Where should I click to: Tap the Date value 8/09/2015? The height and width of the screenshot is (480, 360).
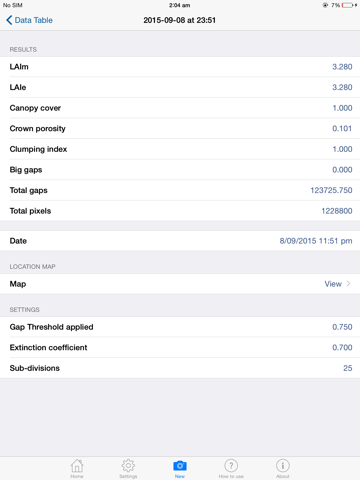tap(316, 241)
